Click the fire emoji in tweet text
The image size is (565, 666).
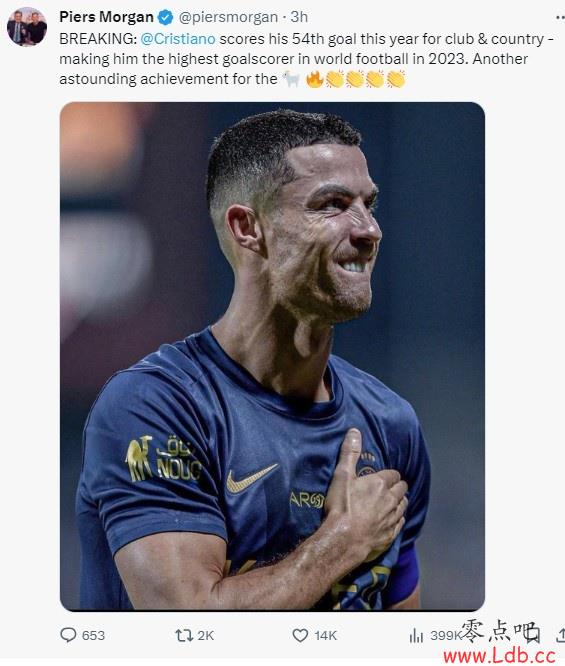(x=315, y=79)
